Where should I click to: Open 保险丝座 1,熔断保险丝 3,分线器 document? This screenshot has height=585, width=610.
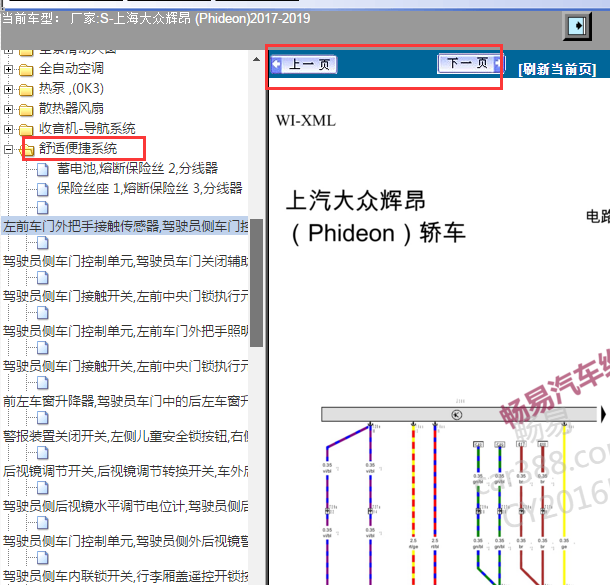point(150,188)
